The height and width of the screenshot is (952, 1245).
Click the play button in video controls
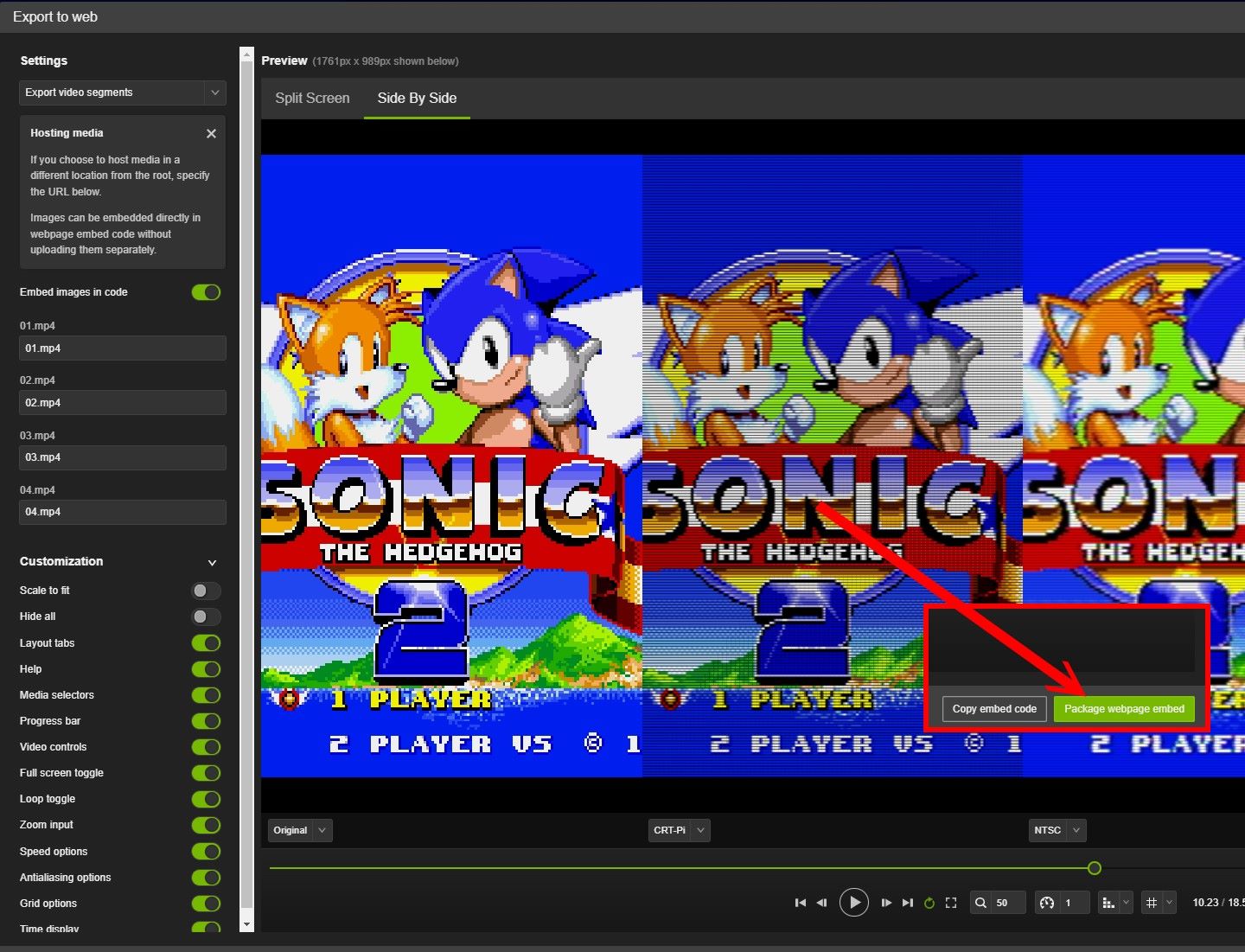click(853, 903)
